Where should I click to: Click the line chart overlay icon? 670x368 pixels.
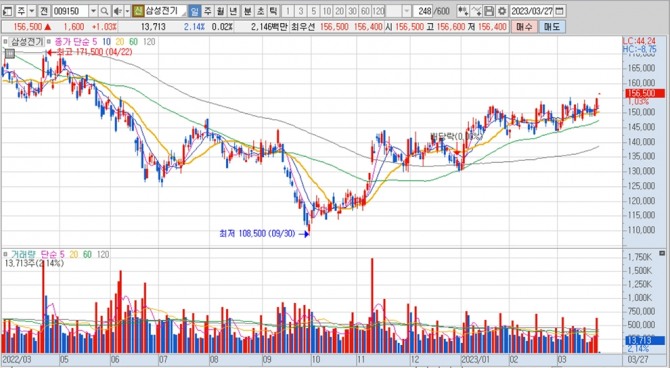pyautogui.click(x=476, y=11)
